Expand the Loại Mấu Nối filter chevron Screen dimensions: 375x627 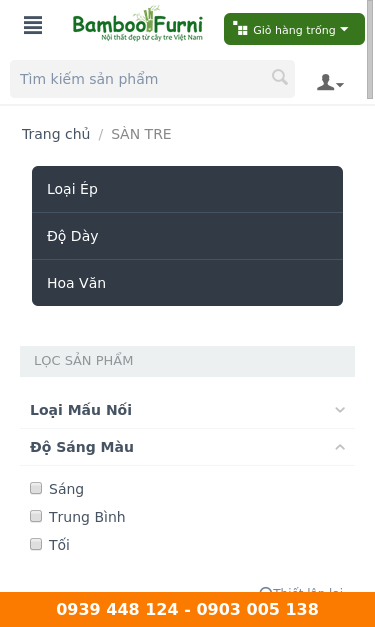[x=340, y=410]
